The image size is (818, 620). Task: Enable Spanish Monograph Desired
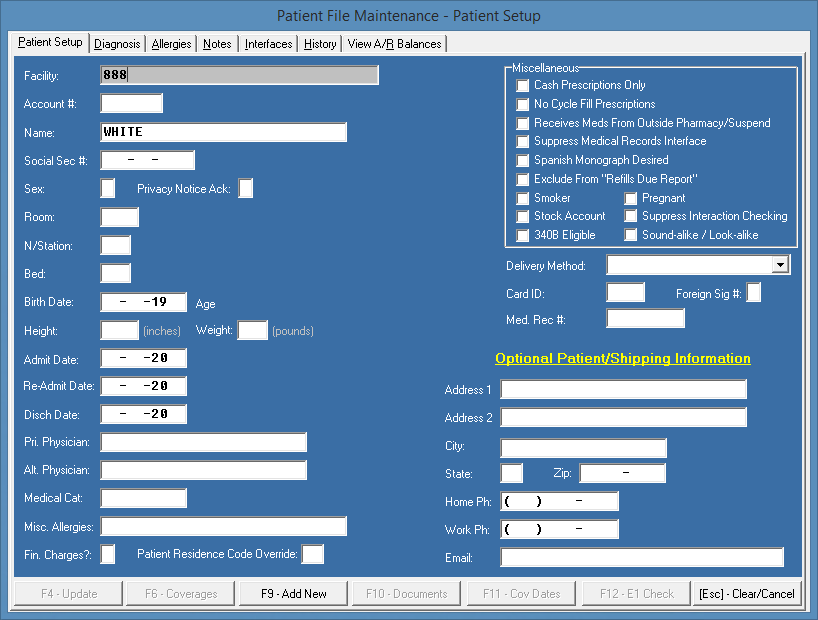523,160
